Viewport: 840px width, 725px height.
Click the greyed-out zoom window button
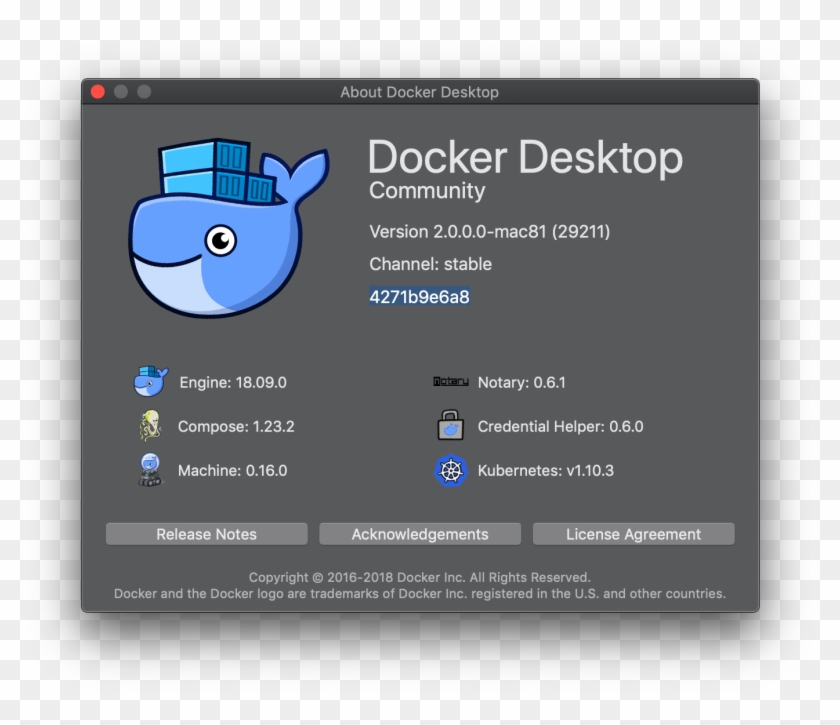coord(144,92)
